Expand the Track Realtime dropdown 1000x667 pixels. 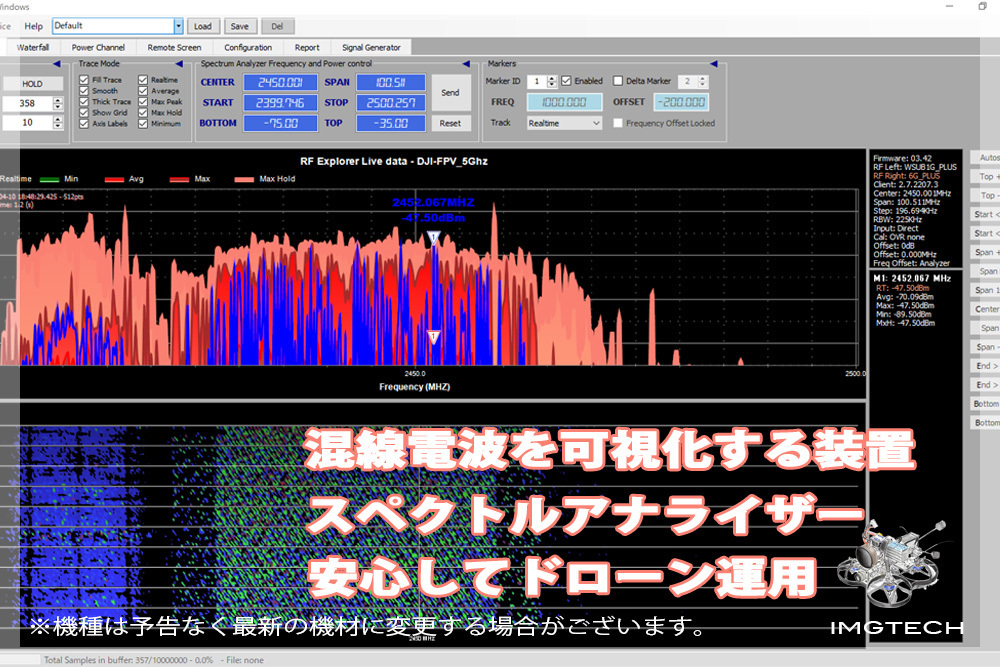coord(596,123)
